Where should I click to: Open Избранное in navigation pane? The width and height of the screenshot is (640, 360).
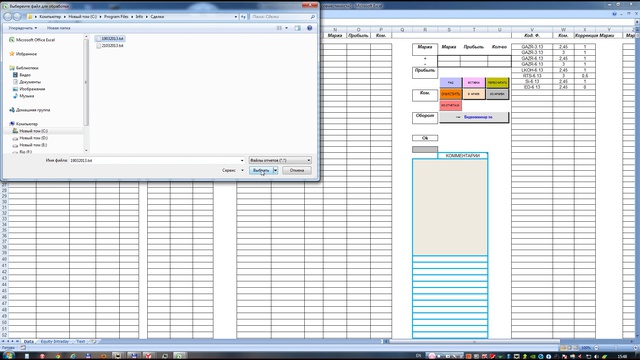(x=23, y=54)
